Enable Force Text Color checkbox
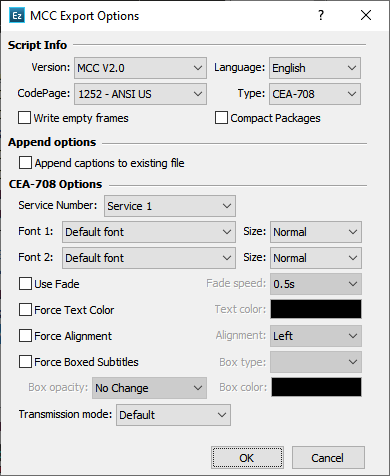This screenshot has width=390, height=476. tap(25, 310)
